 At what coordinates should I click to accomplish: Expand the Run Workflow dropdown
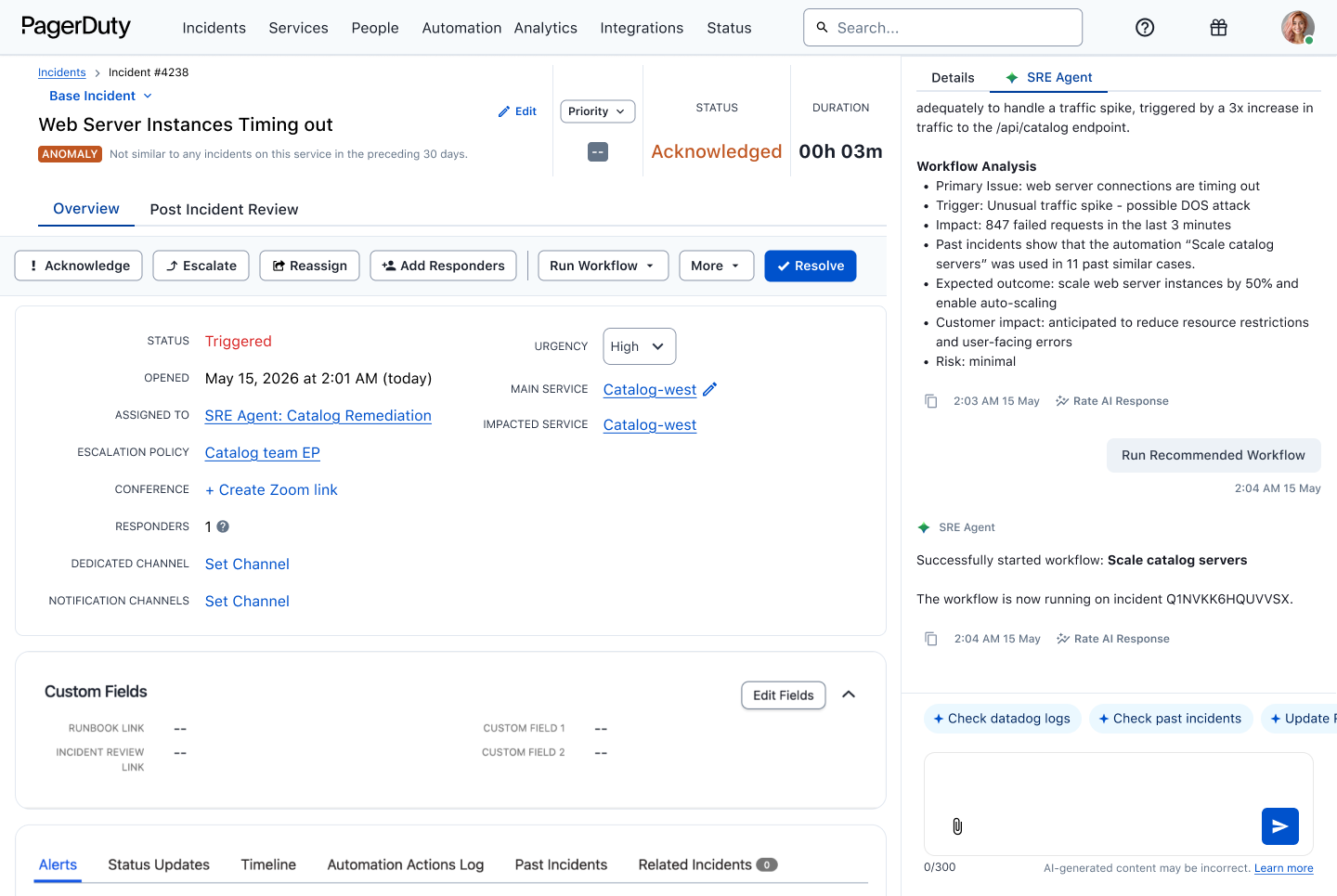pyautogui.click(x=604, y=266)
